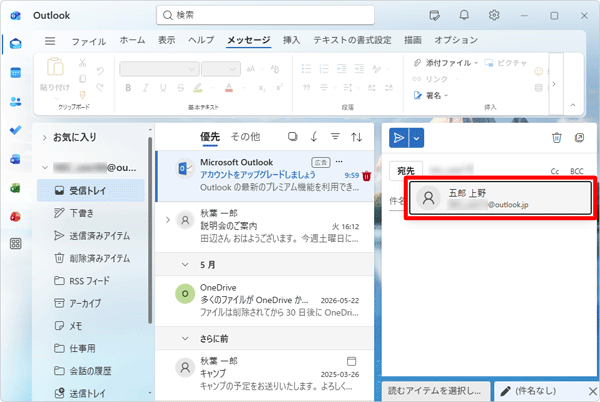Viewport: 600px width, 402px height.
Task: Click the jump down arrow icon
Action: coord(314,137)
